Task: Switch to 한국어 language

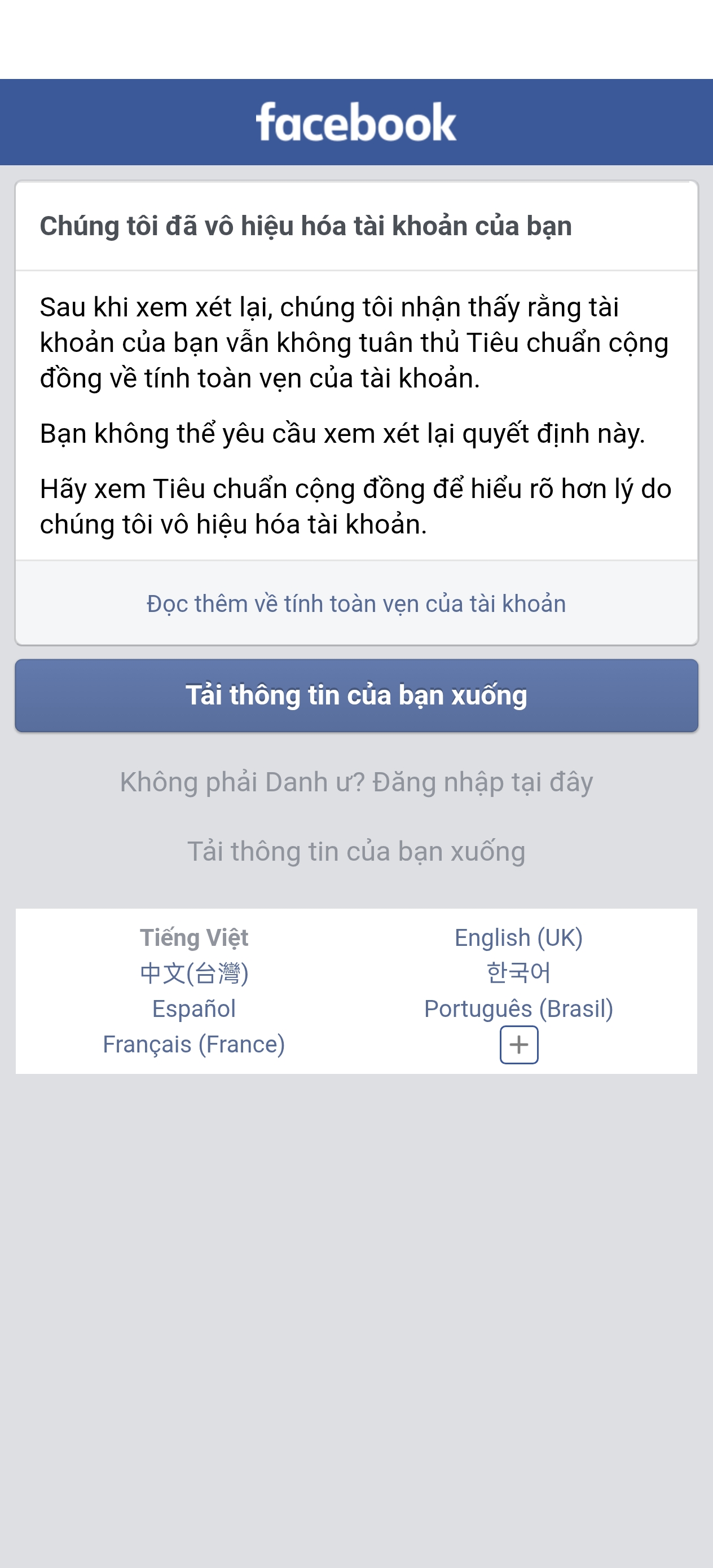Action: (x=519, y=974)
